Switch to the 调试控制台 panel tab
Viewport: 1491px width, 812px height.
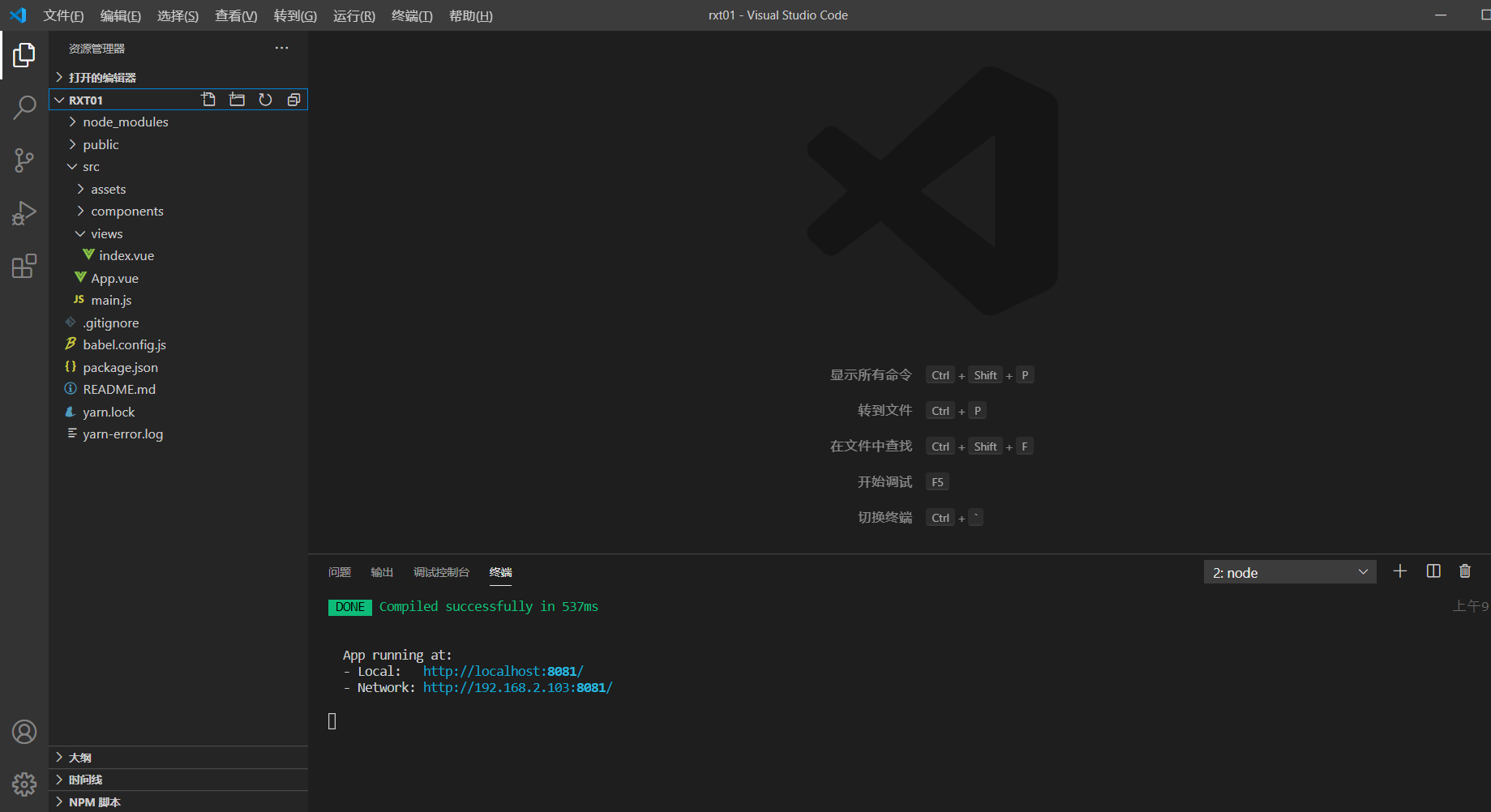pos(441,572)
